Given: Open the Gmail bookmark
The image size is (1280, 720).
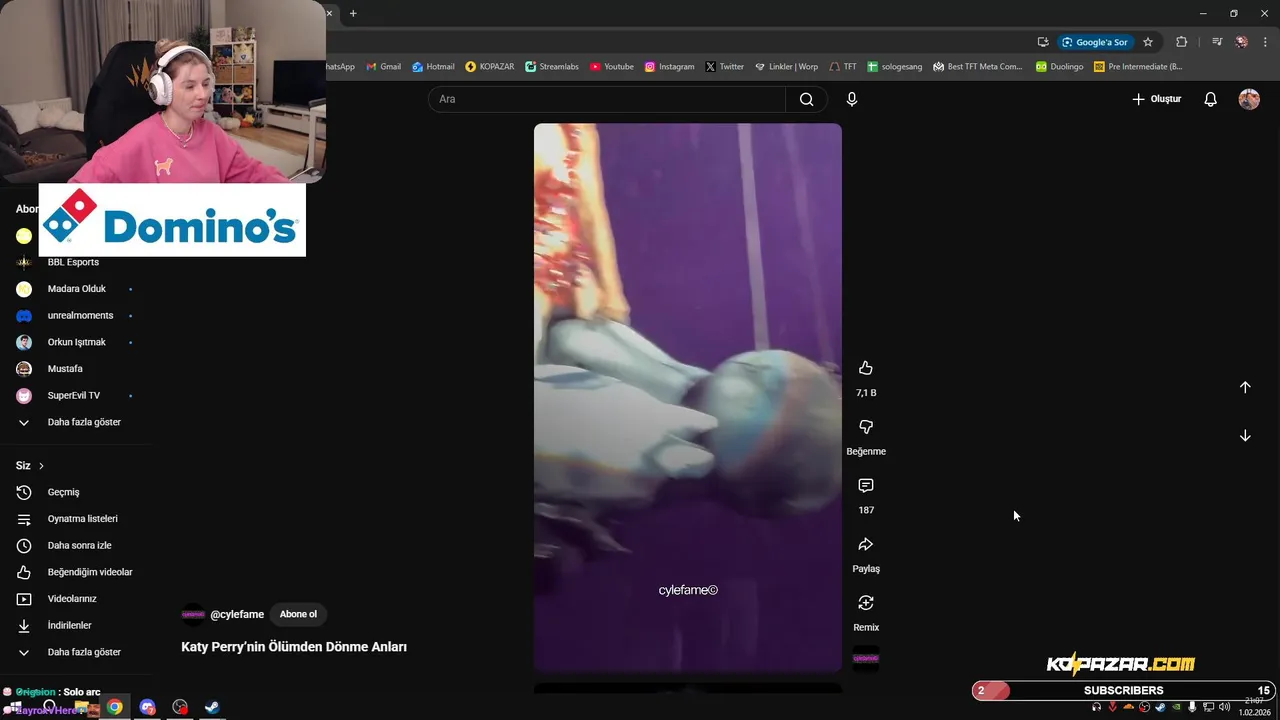Looking at the screenshot, I should (x=383, y=67).
